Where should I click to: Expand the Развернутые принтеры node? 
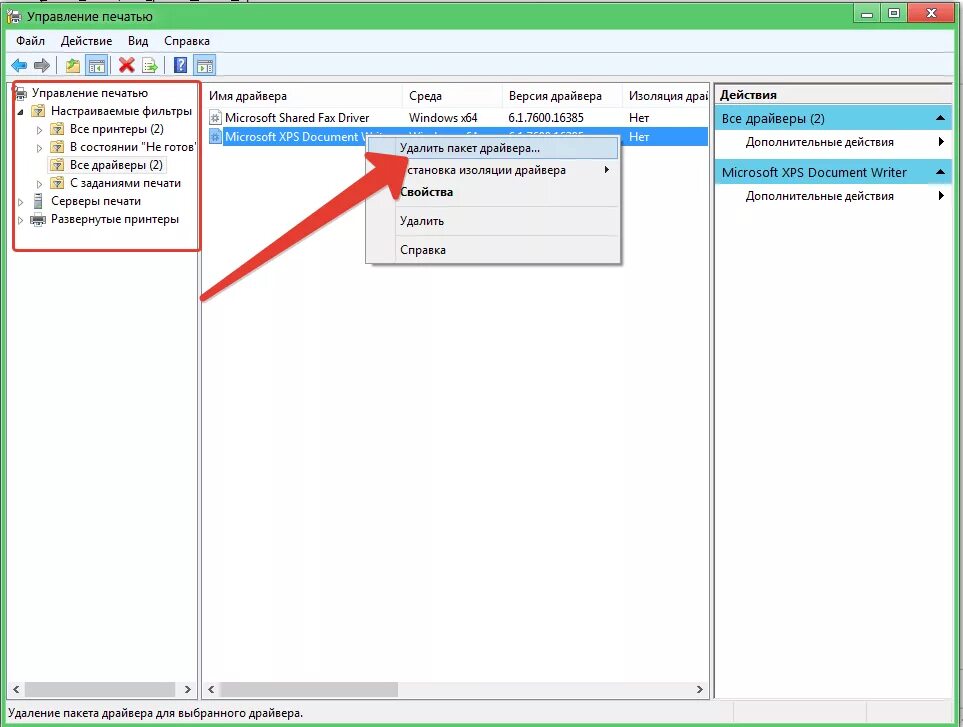pyautogui.click(x=20, y=220)
